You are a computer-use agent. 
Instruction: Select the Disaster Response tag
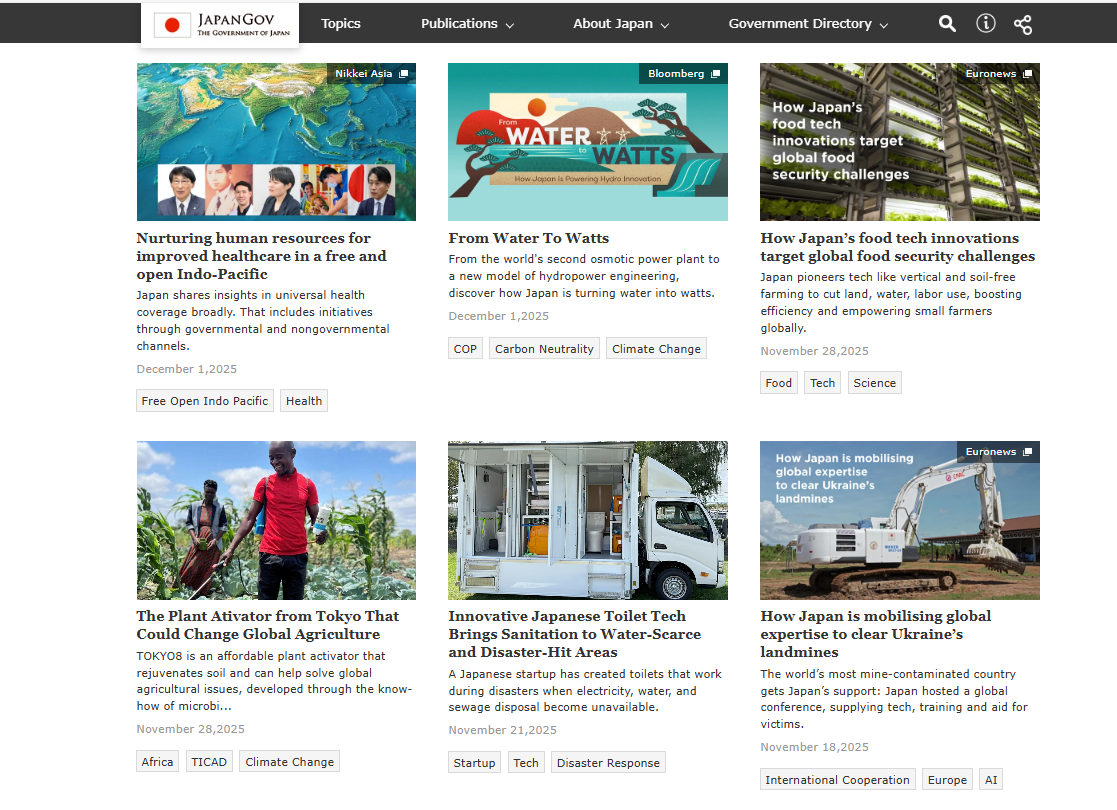(608, 763)
